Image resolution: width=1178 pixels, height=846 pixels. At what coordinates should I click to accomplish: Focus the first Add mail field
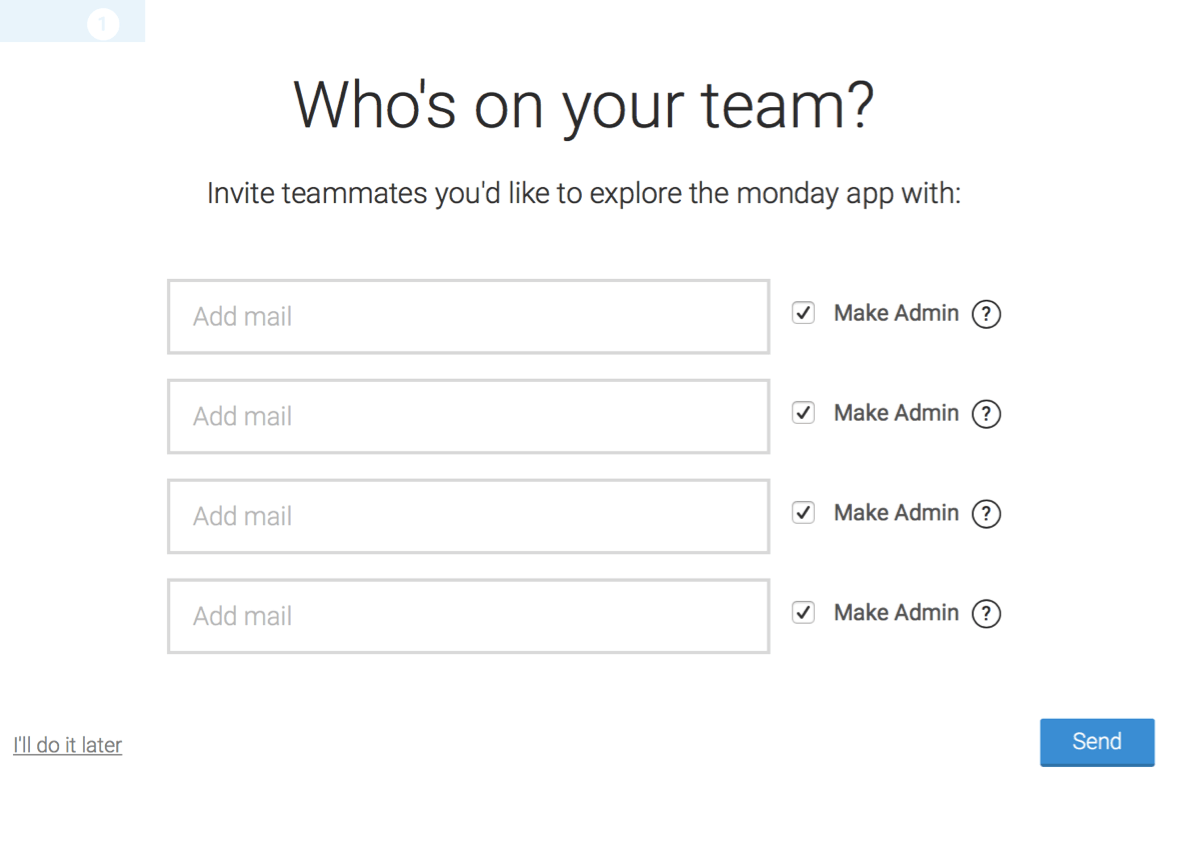pos(469,316)
